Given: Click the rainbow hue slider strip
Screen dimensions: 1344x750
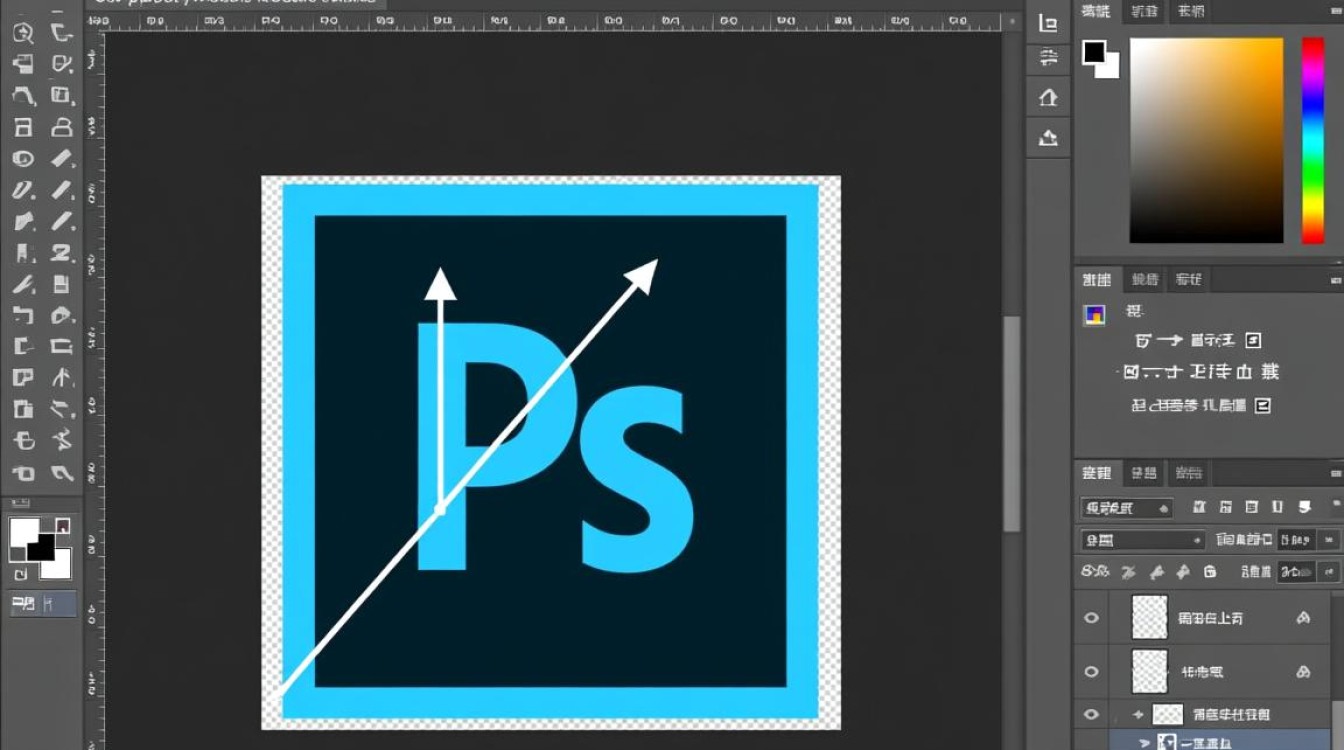Looking at the screenshot, I should point(1312,140).
